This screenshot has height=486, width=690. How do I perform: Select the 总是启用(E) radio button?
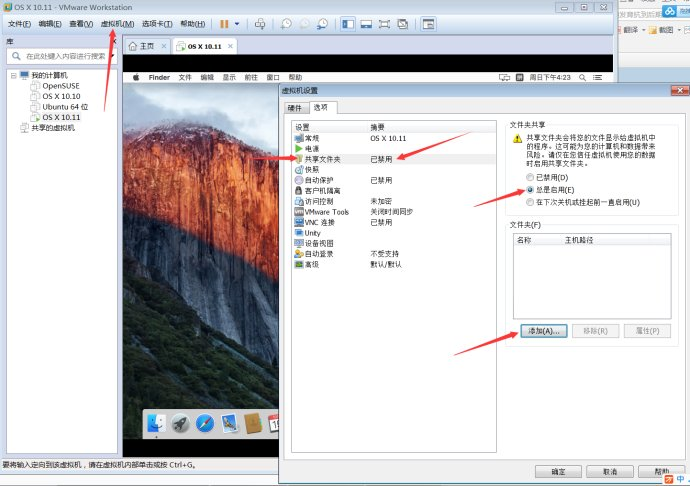(530, 190)
